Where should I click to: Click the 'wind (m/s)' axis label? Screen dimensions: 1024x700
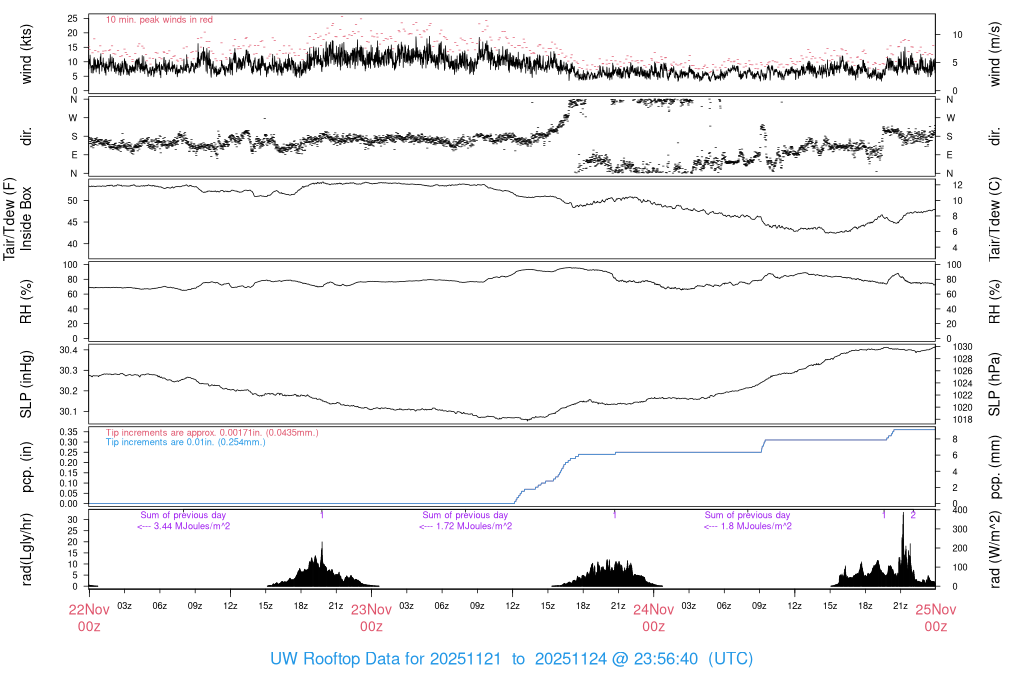tap(994, 54)
